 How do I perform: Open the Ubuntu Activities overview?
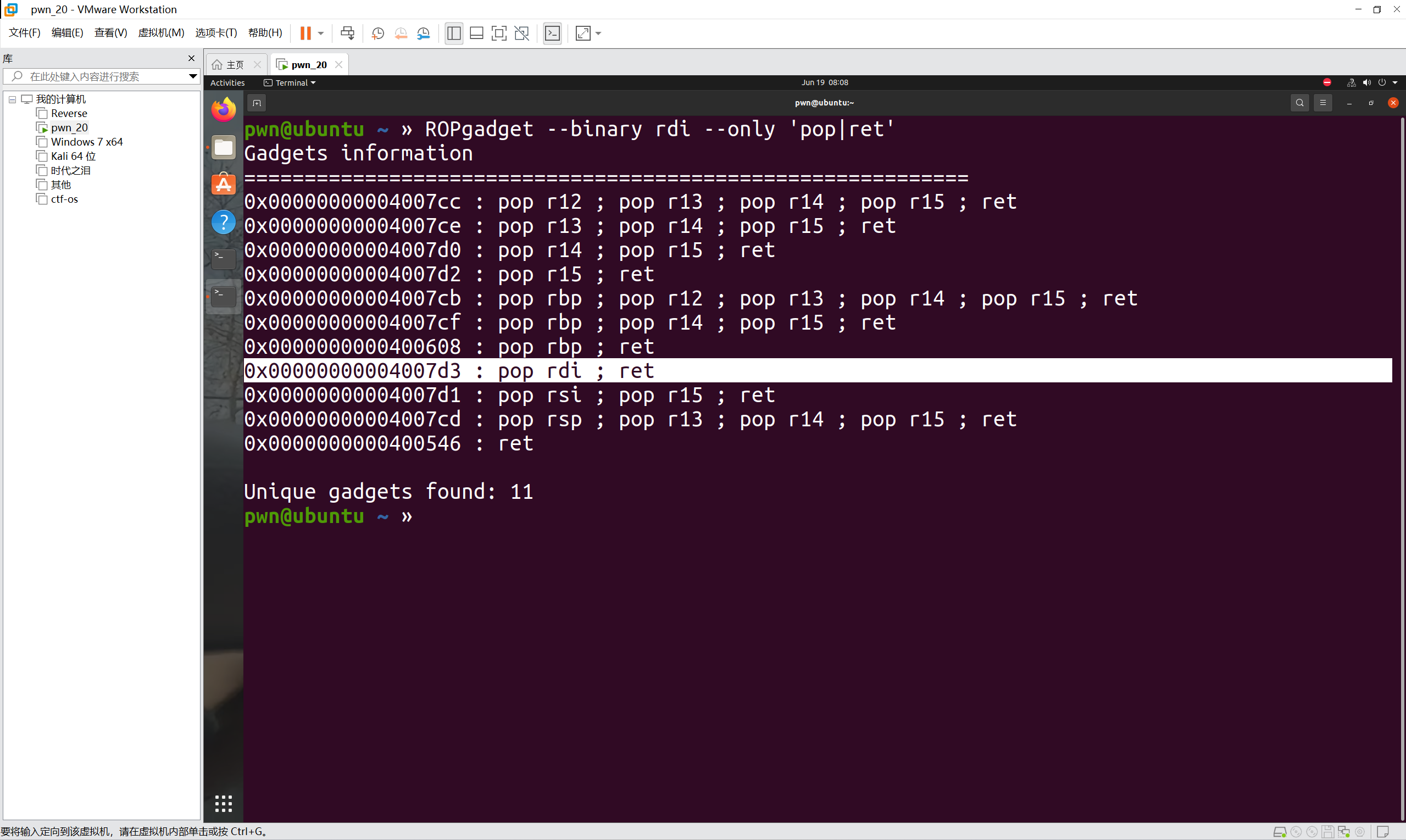point(227,82)
